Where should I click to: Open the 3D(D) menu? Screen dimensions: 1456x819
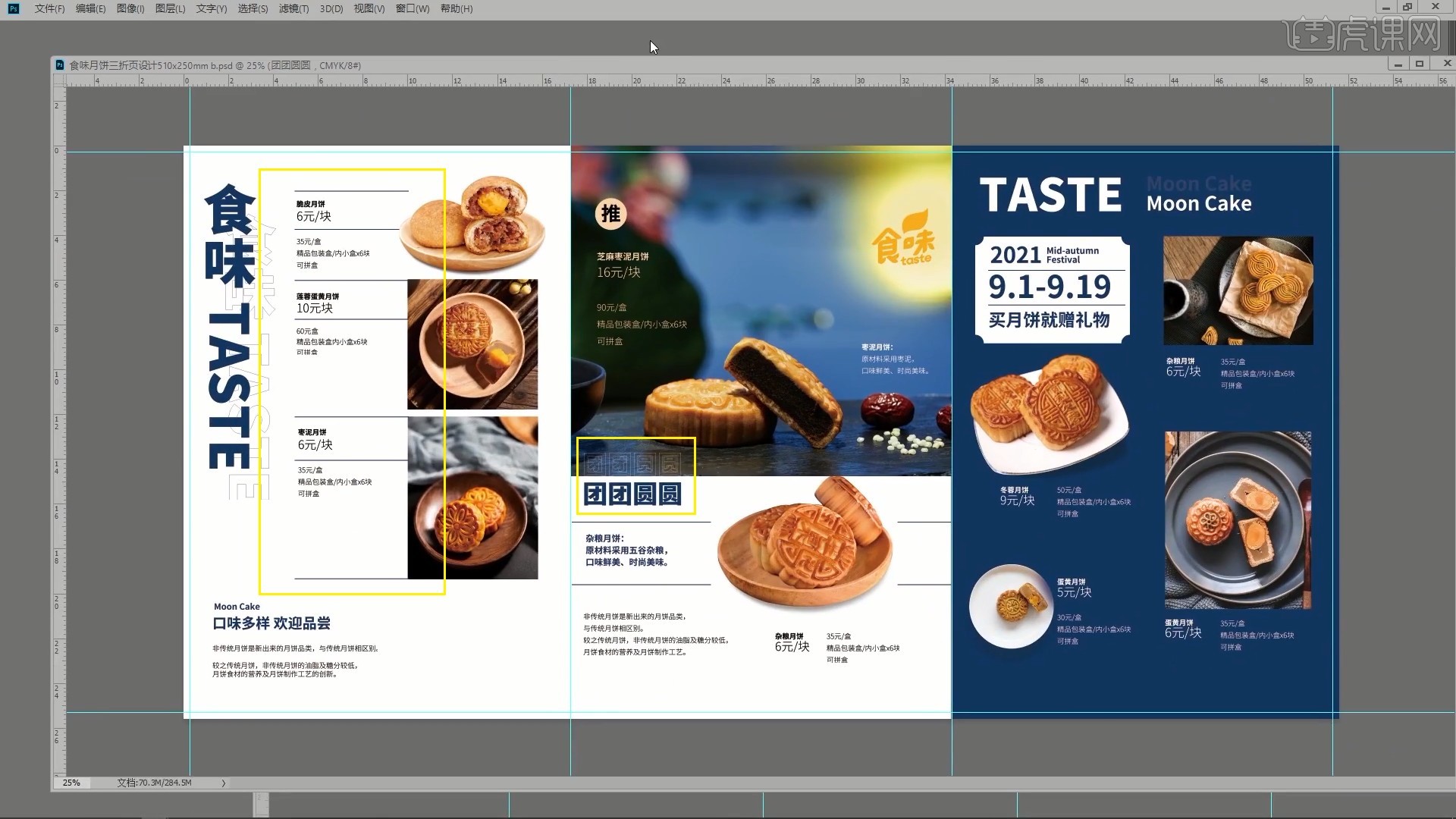click(331, 8)
